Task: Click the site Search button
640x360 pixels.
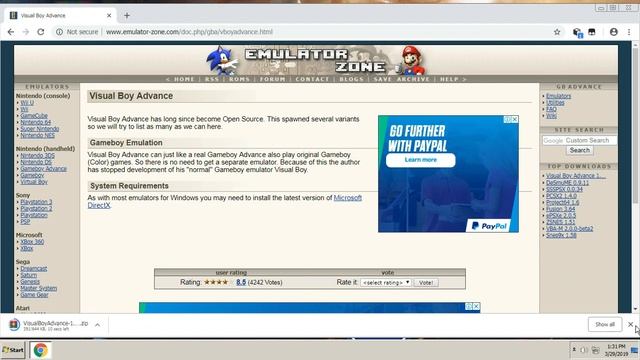Action: [580, 150]
